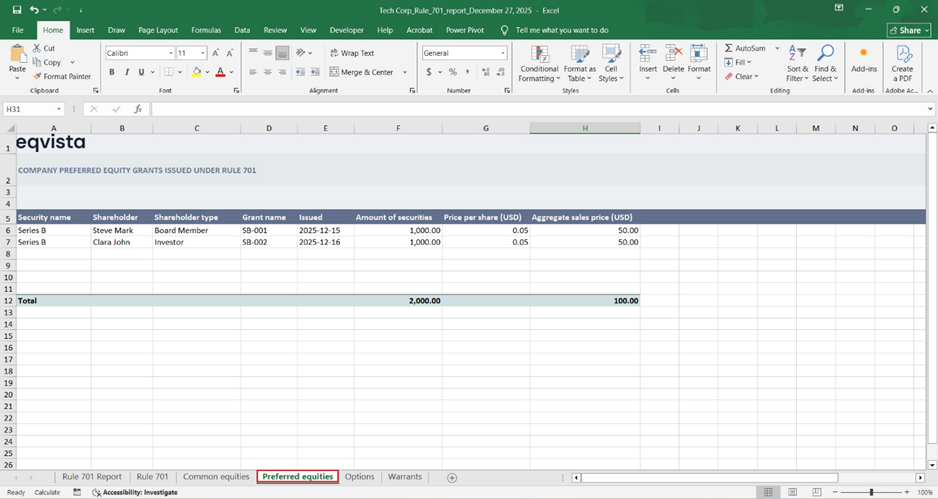Image resolution: width=938 pixels, height=499 pixels.
Task: Expand the Name Box dropdown arrow
Action: (x=60, y=109)
